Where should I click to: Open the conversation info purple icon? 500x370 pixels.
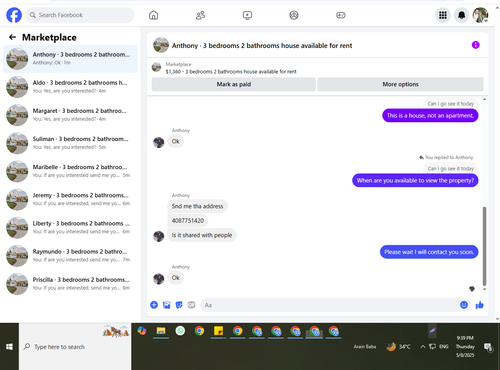(x=476, y=45)
